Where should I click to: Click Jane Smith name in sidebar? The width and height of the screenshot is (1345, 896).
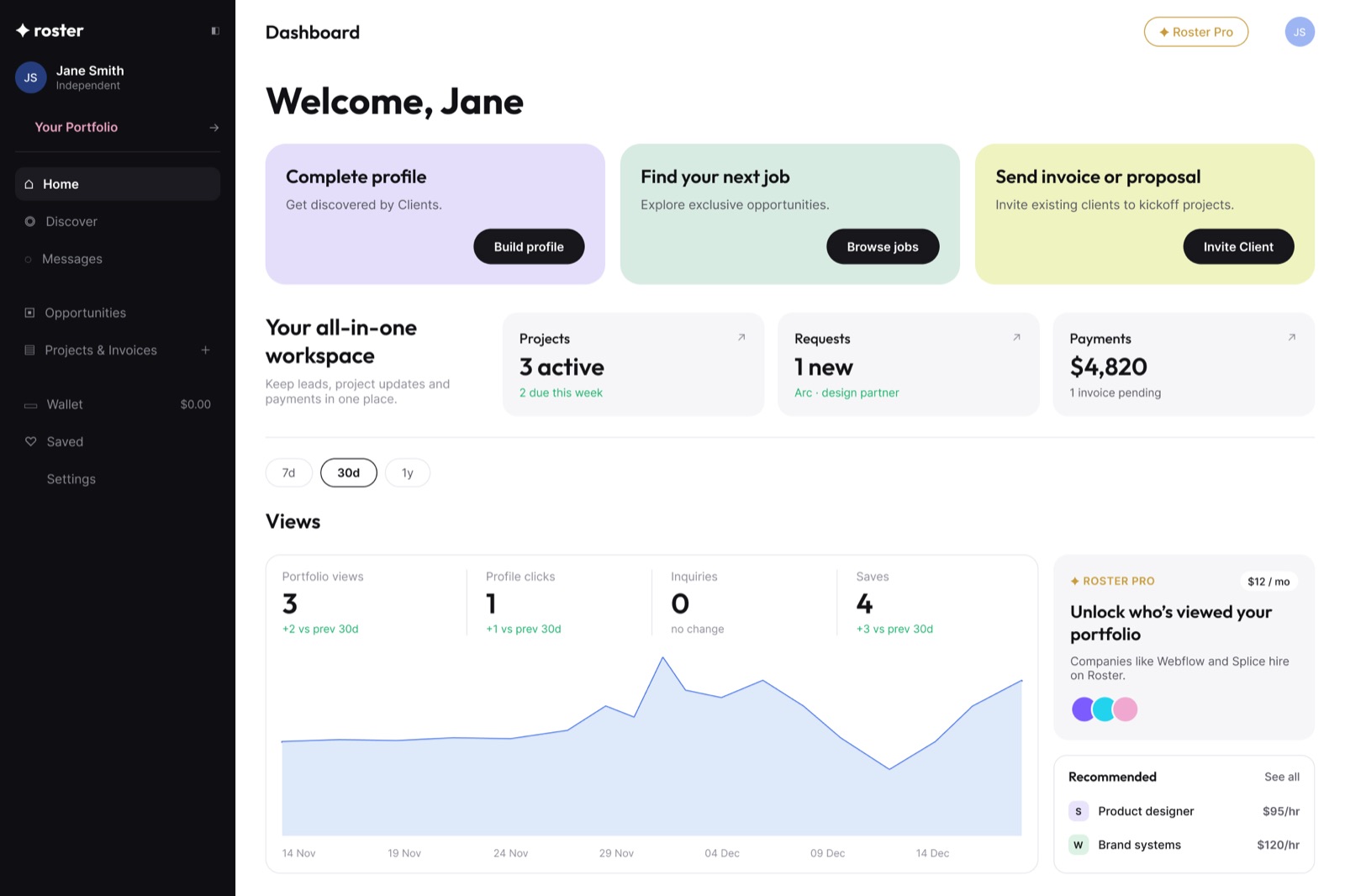(x=90, y=71)
